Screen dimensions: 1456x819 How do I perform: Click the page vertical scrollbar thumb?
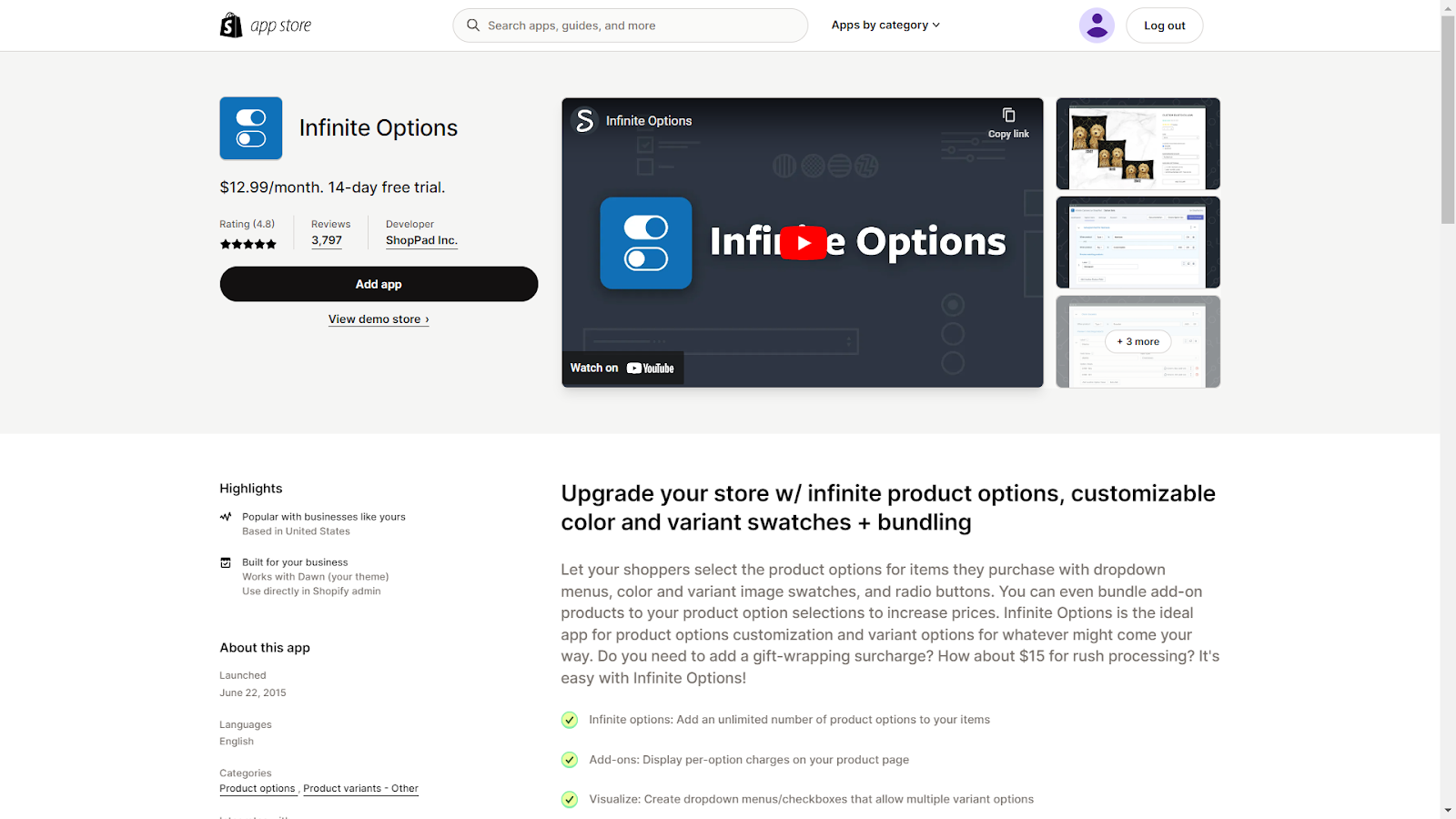1448,118
